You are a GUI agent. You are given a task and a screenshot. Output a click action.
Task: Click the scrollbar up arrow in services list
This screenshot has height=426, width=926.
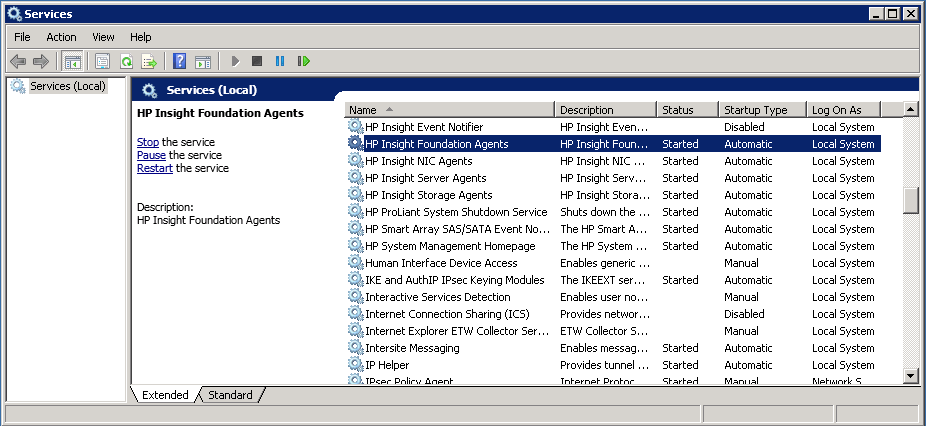(x=911, y=109)
